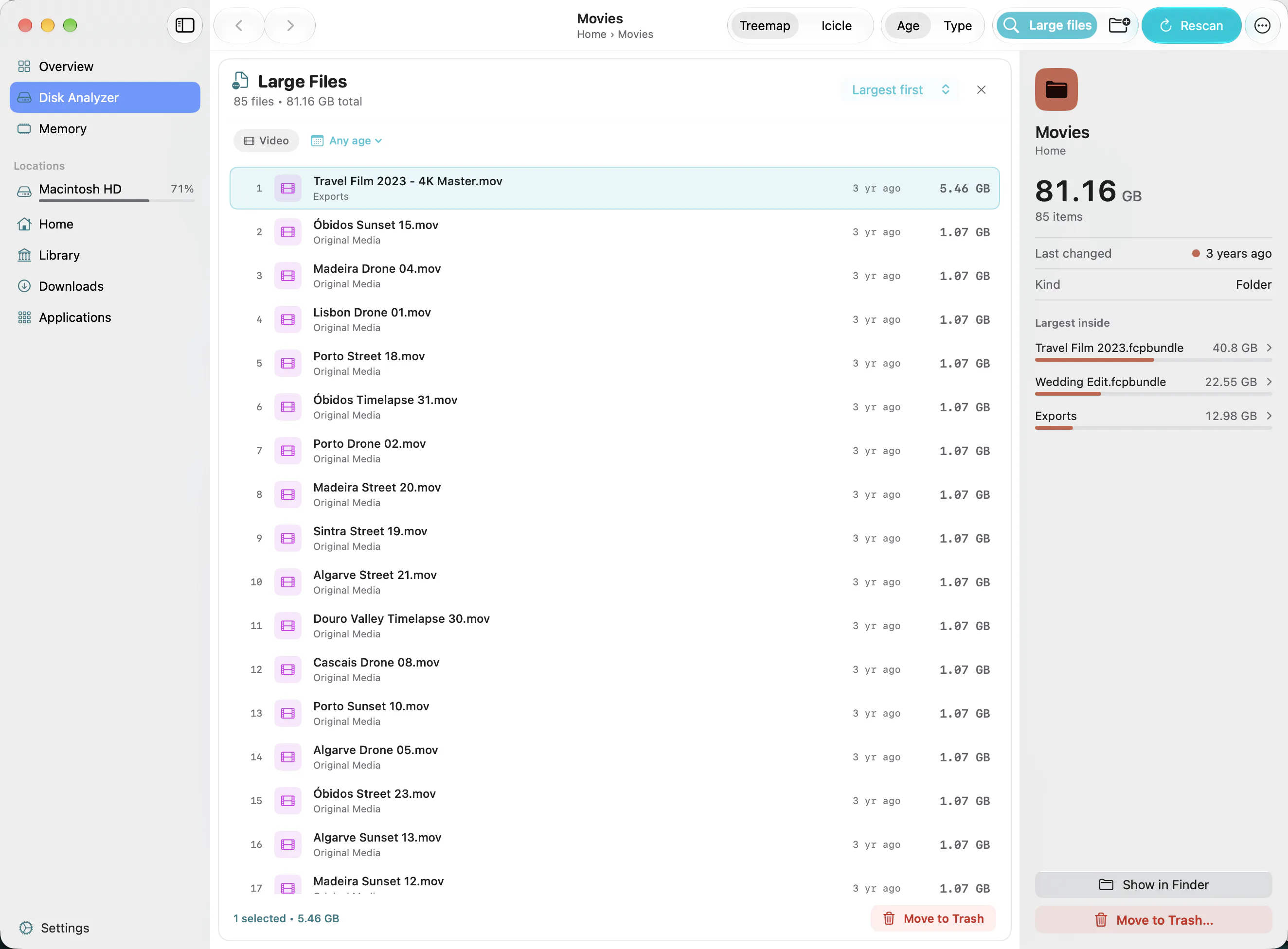
Task: Toggle the Video filter chip
Action: [266, 141]
